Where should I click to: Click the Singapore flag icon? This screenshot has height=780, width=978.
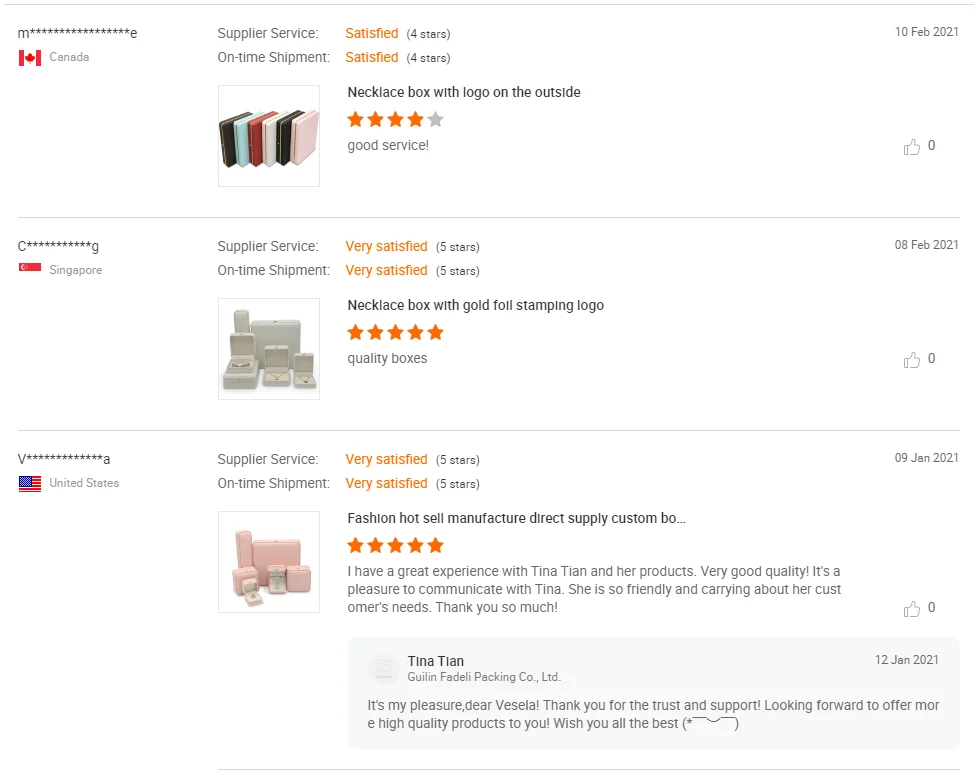point(30,270)
